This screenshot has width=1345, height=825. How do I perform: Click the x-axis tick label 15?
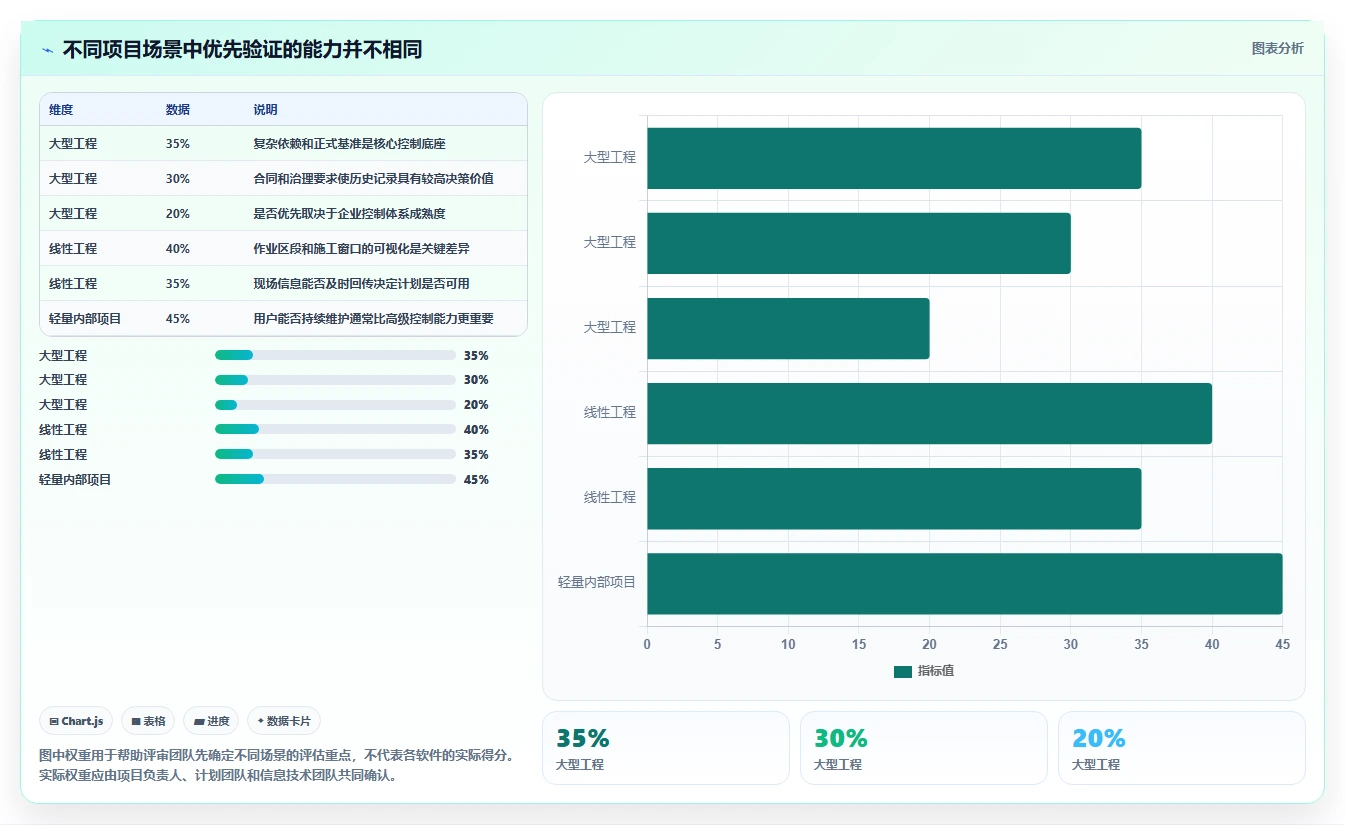coord(859,645)
